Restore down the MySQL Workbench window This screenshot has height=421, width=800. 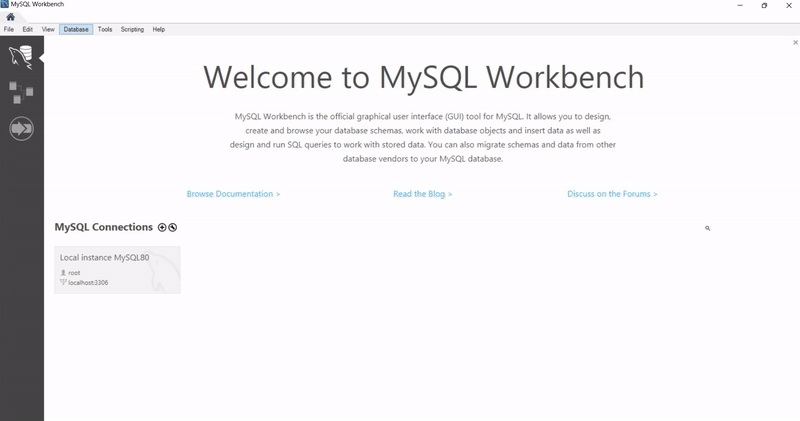coord(764,5)
